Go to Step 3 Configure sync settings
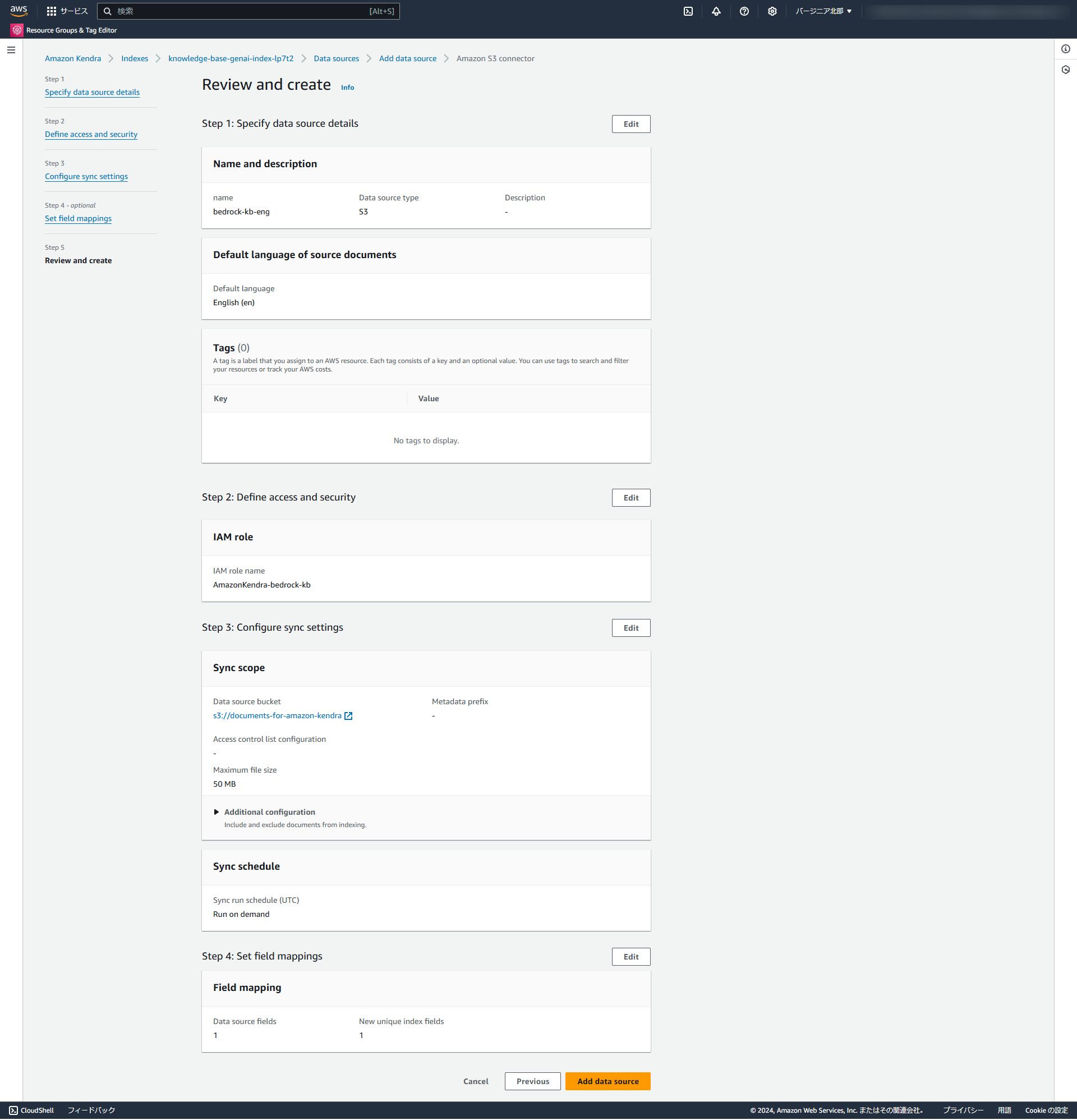This screenshot has width=1077, height=1120. point(86,177)
